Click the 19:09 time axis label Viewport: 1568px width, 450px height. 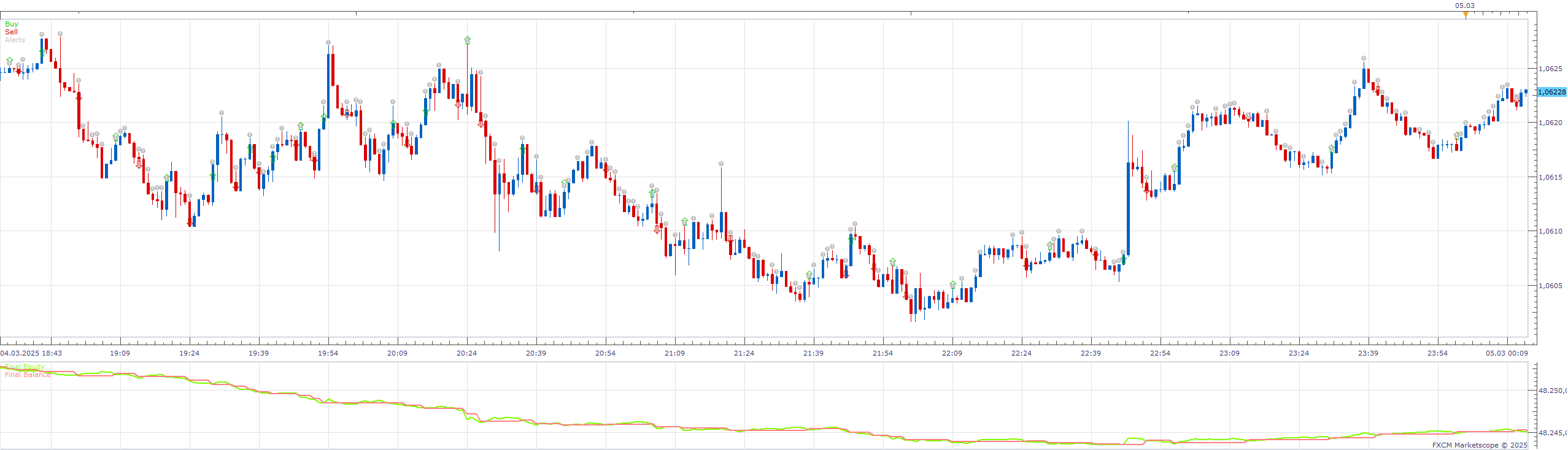120,353
